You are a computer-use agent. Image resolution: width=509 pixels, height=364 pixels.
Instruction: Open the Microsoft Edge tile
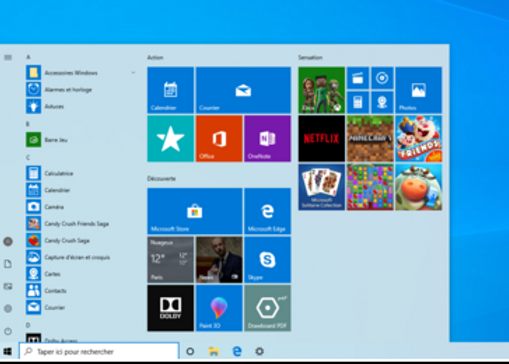pos(268,211)
